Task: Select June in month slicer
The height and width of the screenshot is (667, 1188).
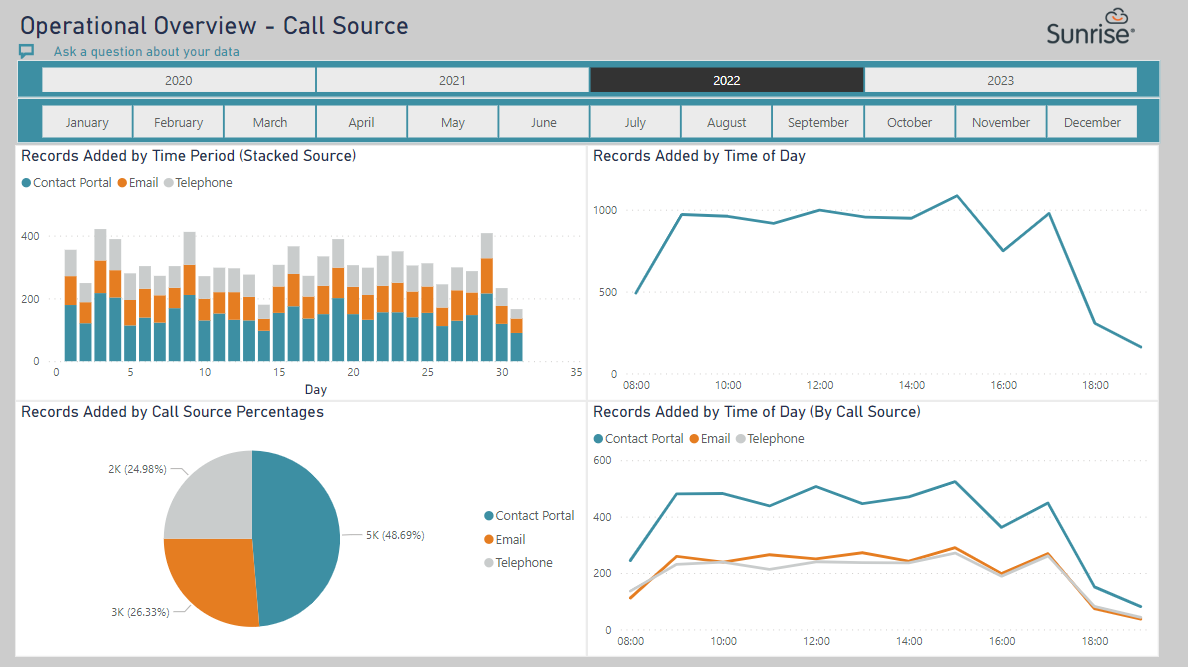Action: pos(543,122)
